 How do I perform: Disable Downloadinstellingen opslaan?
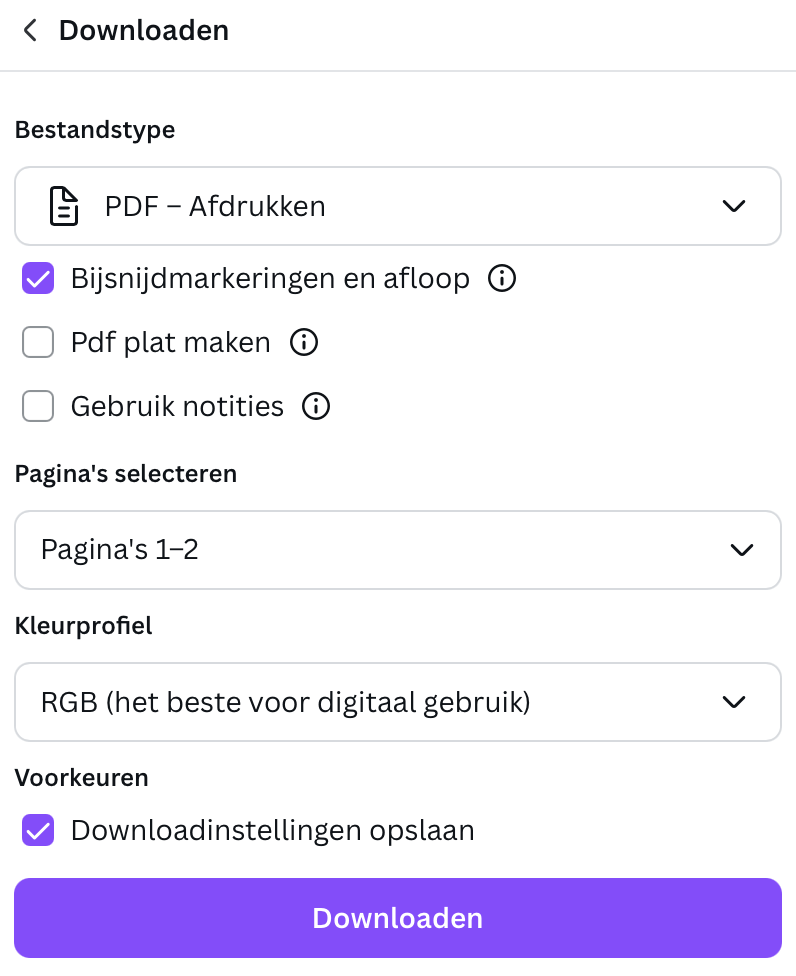coord(37,830)
